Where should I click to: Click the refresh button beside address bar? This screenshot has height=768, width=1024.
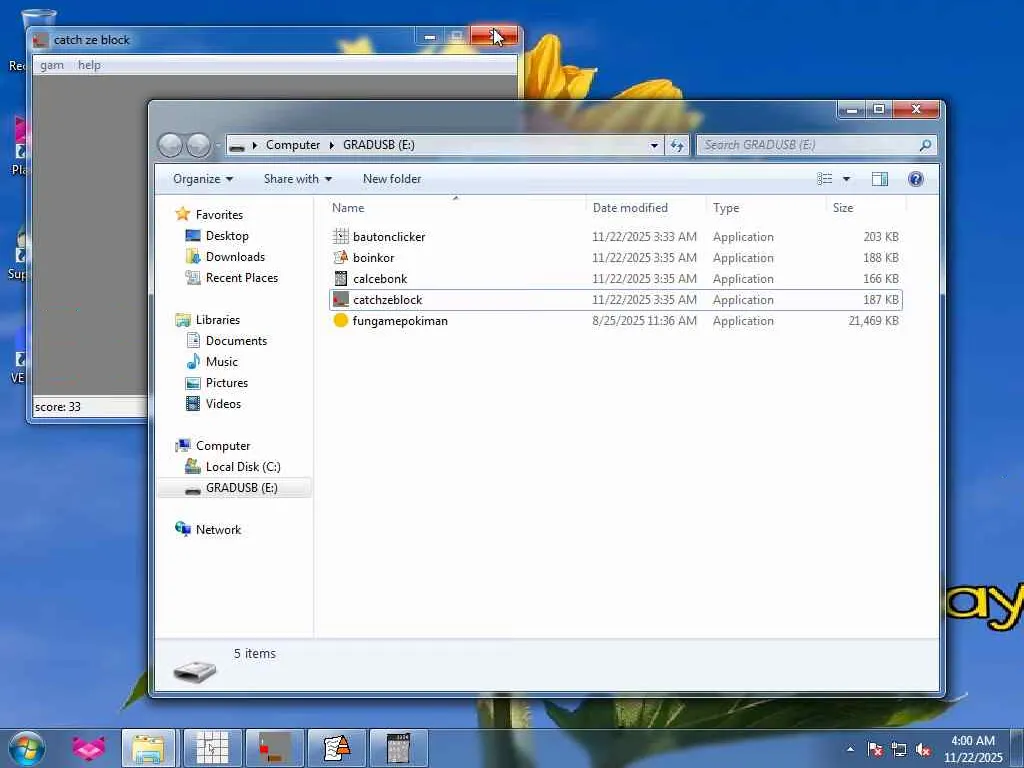coord(678,145)
